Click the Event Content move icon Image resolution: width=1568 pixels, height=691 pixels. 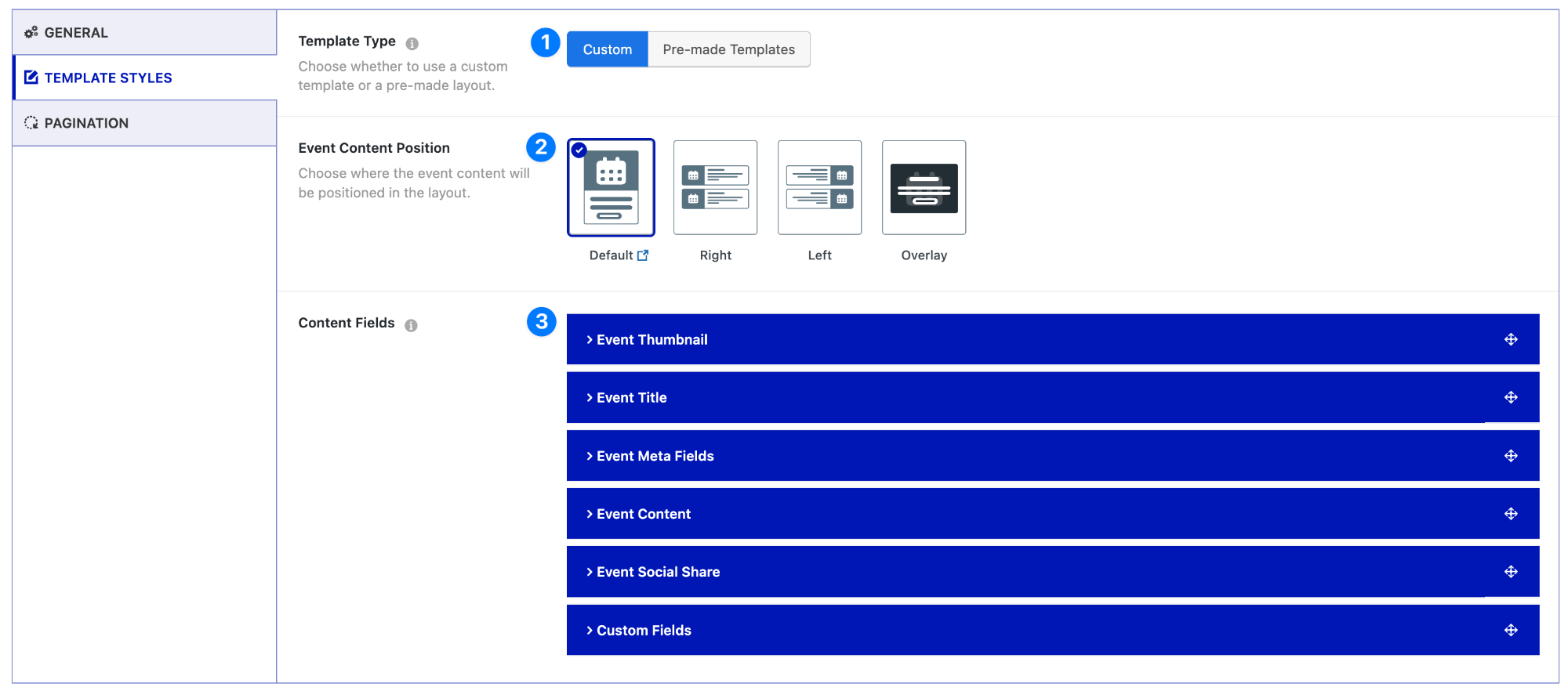point(1511,514)
